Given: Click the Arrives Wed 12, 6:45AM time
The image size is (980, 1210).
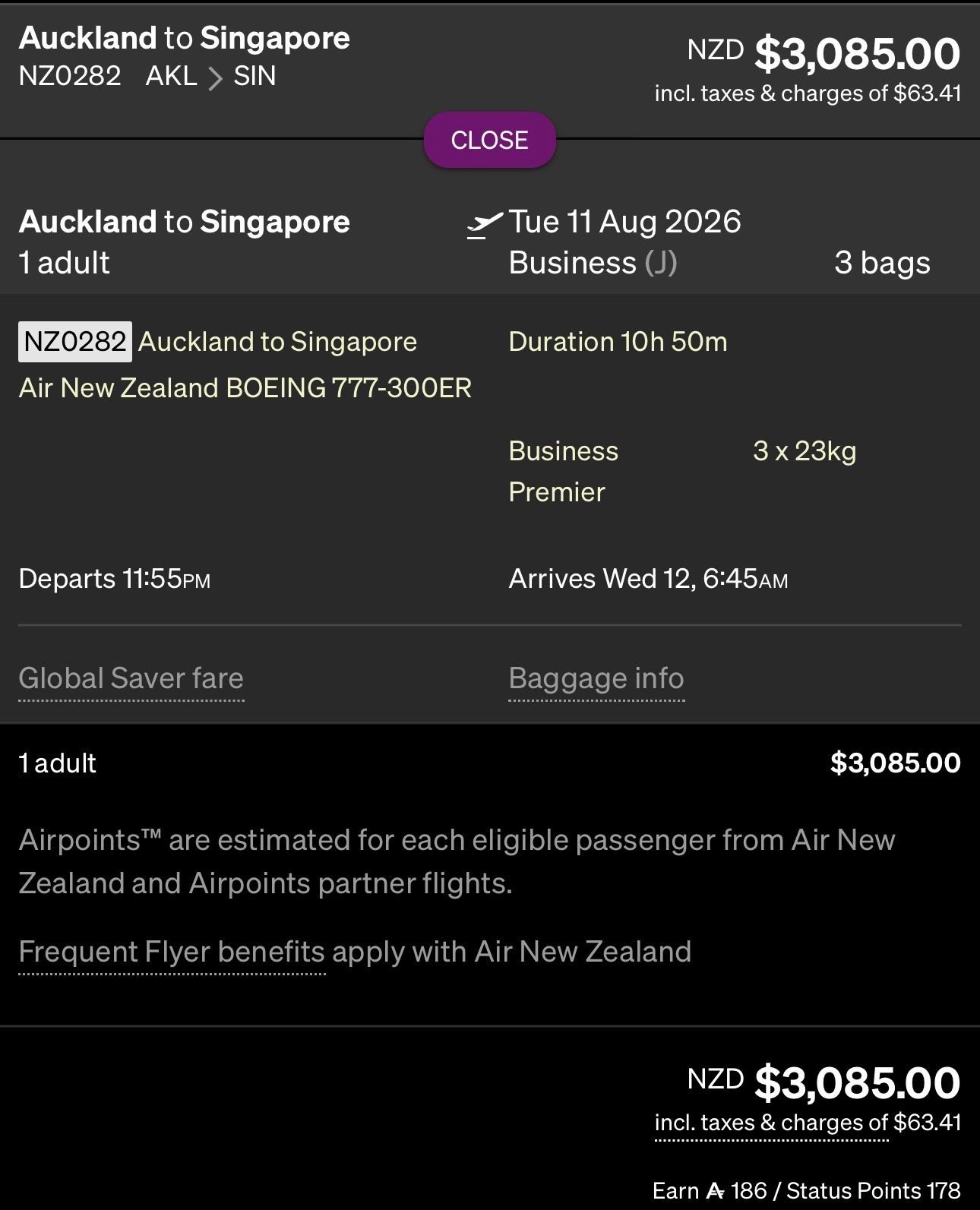Looking at the screenshot, I should (648, 579).
